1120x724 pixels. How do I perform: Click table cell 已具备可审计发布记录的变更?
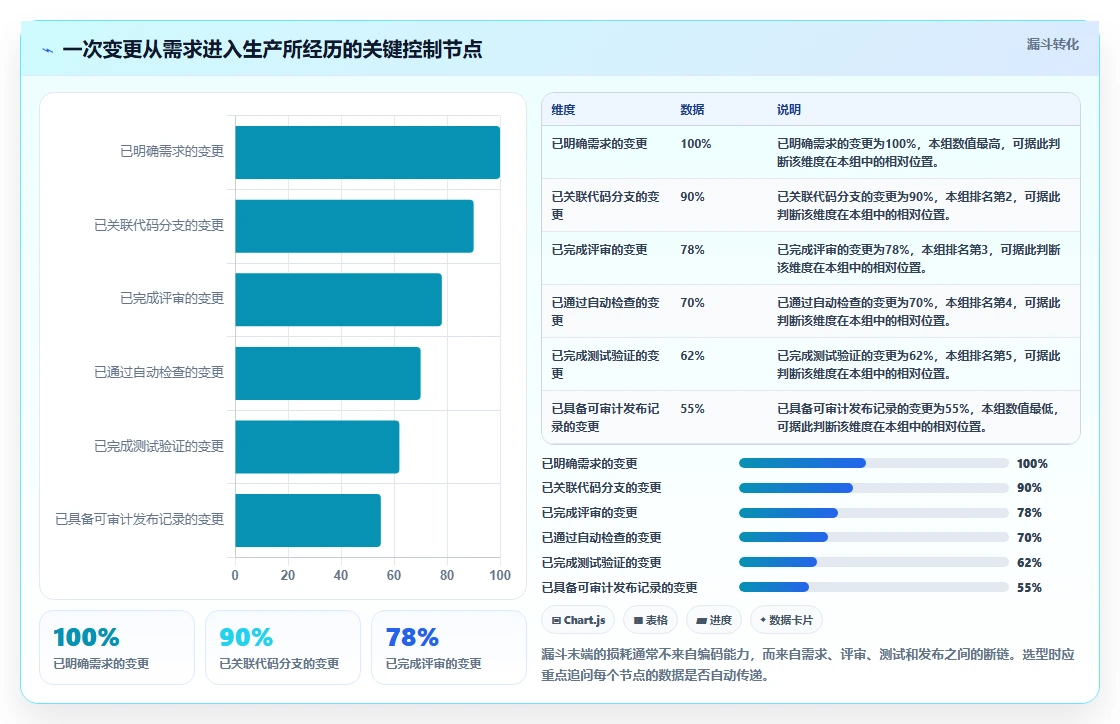click(x=606, y=417)
